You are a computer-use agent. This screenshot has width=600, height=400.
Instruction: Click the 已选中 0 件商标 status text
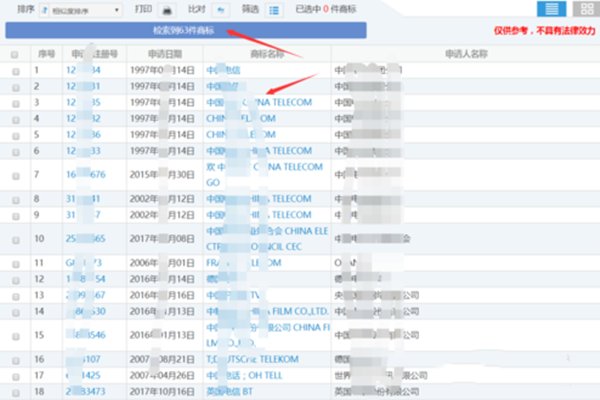click(x=326, y=9)
